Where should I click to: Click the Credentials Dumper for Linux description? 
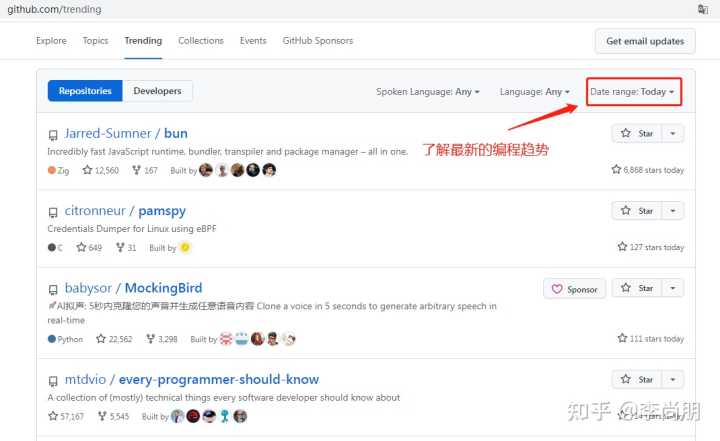[132, 229]
